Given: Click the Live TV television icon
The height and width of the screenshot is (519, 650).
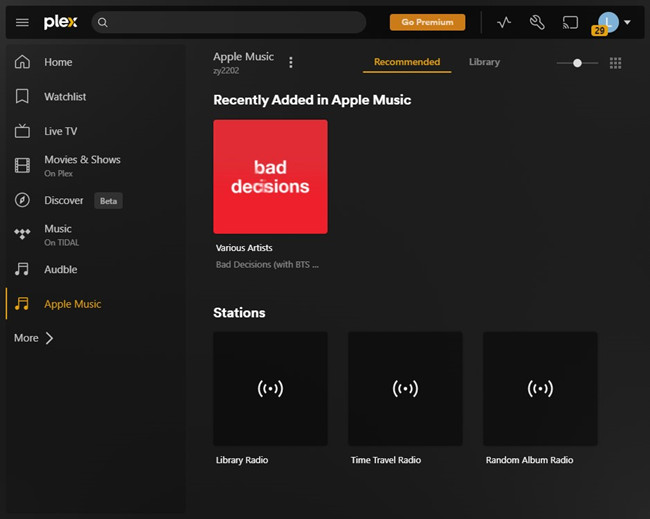Looking at the screenshot, I should pyautogui.click(x=22, y=131).
